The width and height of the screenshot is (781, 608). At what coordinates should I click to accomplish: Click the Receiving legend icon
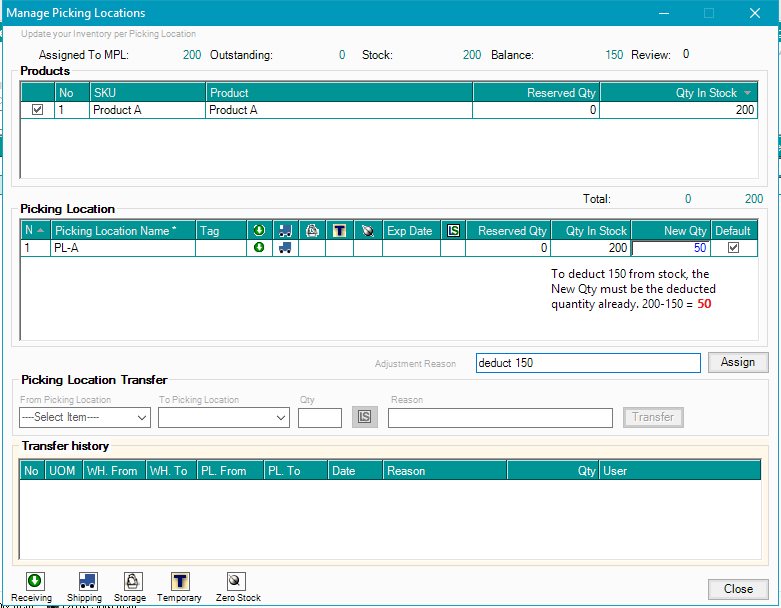click(x=33, y=581)
